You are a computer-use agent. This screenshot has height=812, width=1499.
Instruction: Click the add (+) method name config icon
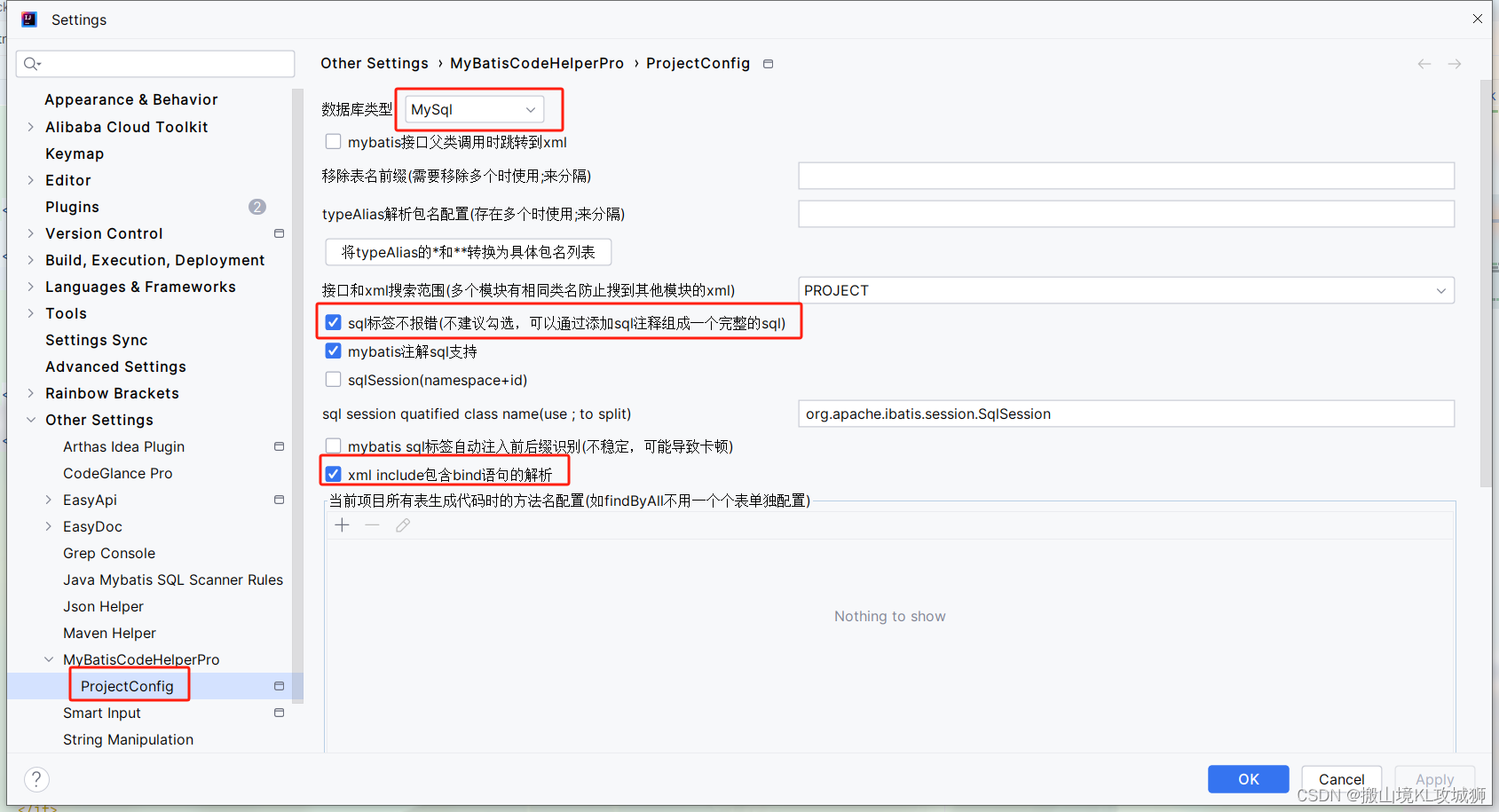(343, 525)
